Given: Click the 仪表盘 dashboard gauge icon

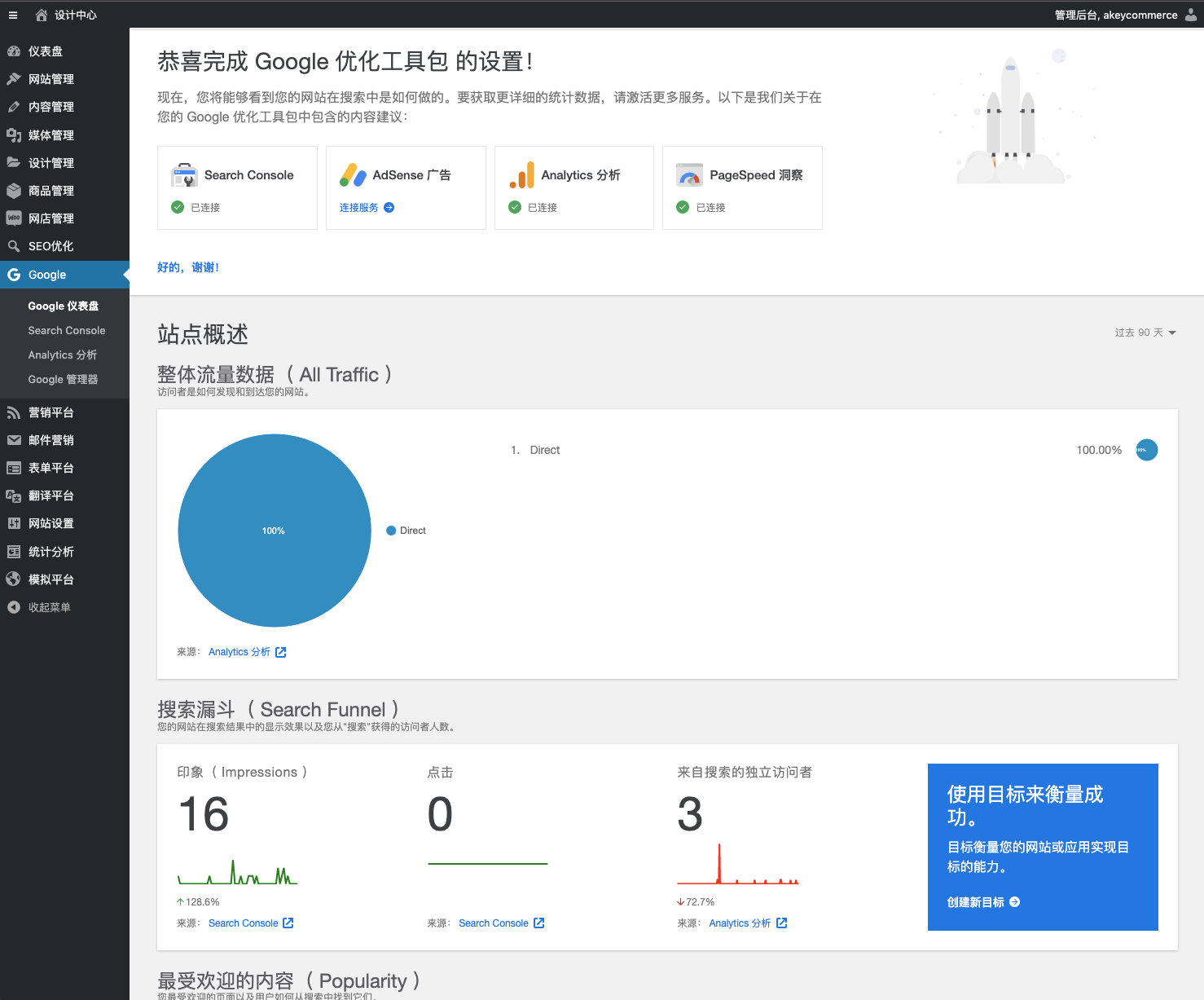Looking at the screenshot, I should [x=14, y=51].
